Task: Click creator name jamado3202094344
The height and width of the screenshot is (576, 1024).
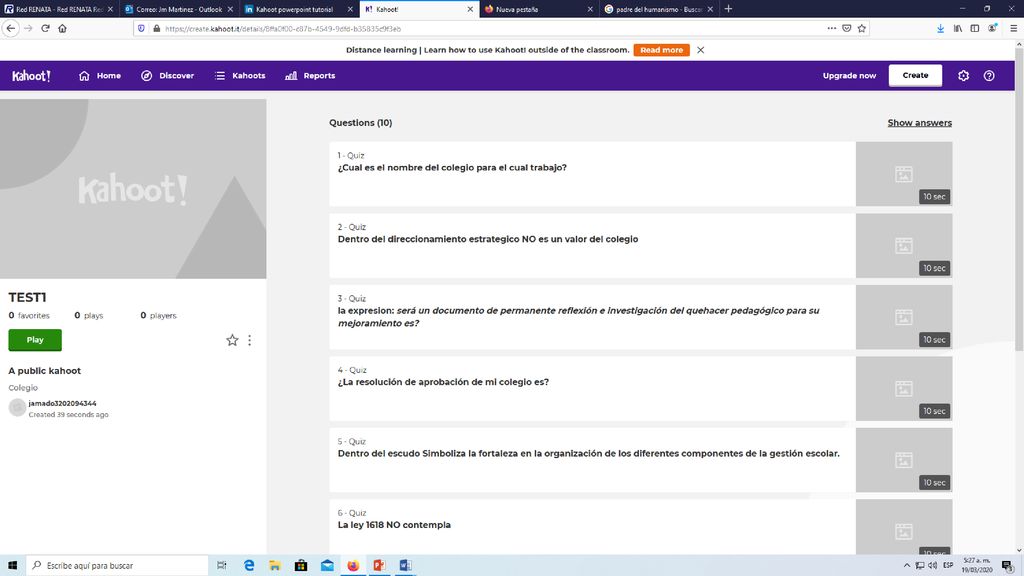Action: pyautogui.click(x=62, y=404)
